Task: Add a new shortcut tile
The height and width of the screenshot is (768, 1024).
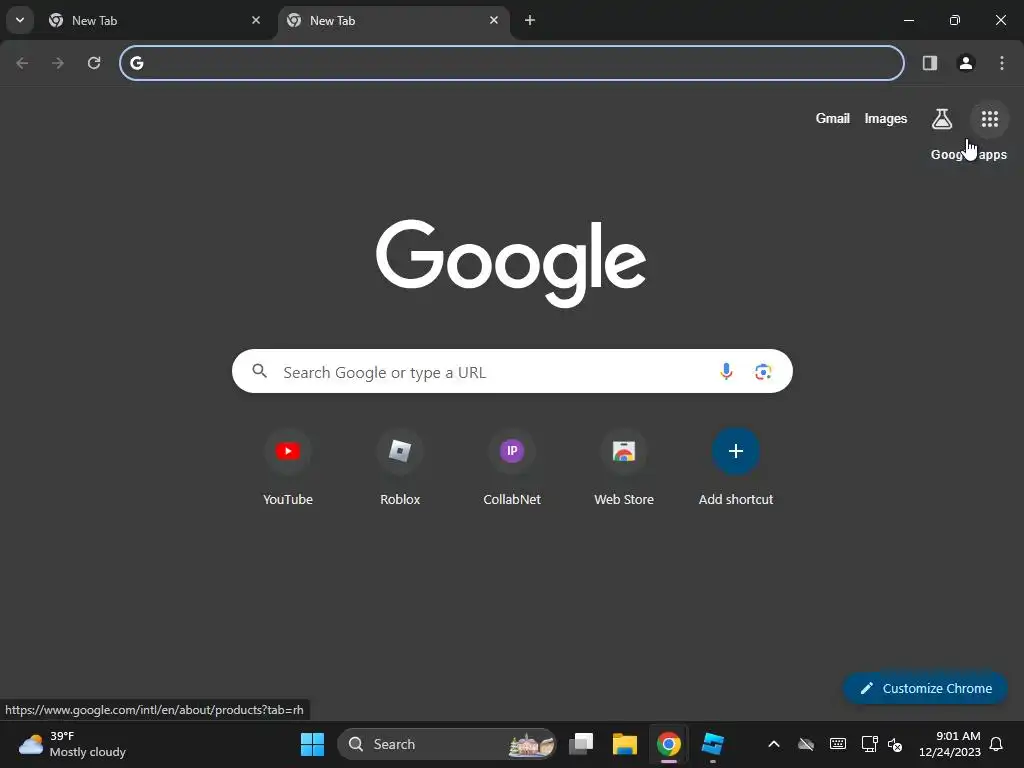Action: (x=735, y=468)
